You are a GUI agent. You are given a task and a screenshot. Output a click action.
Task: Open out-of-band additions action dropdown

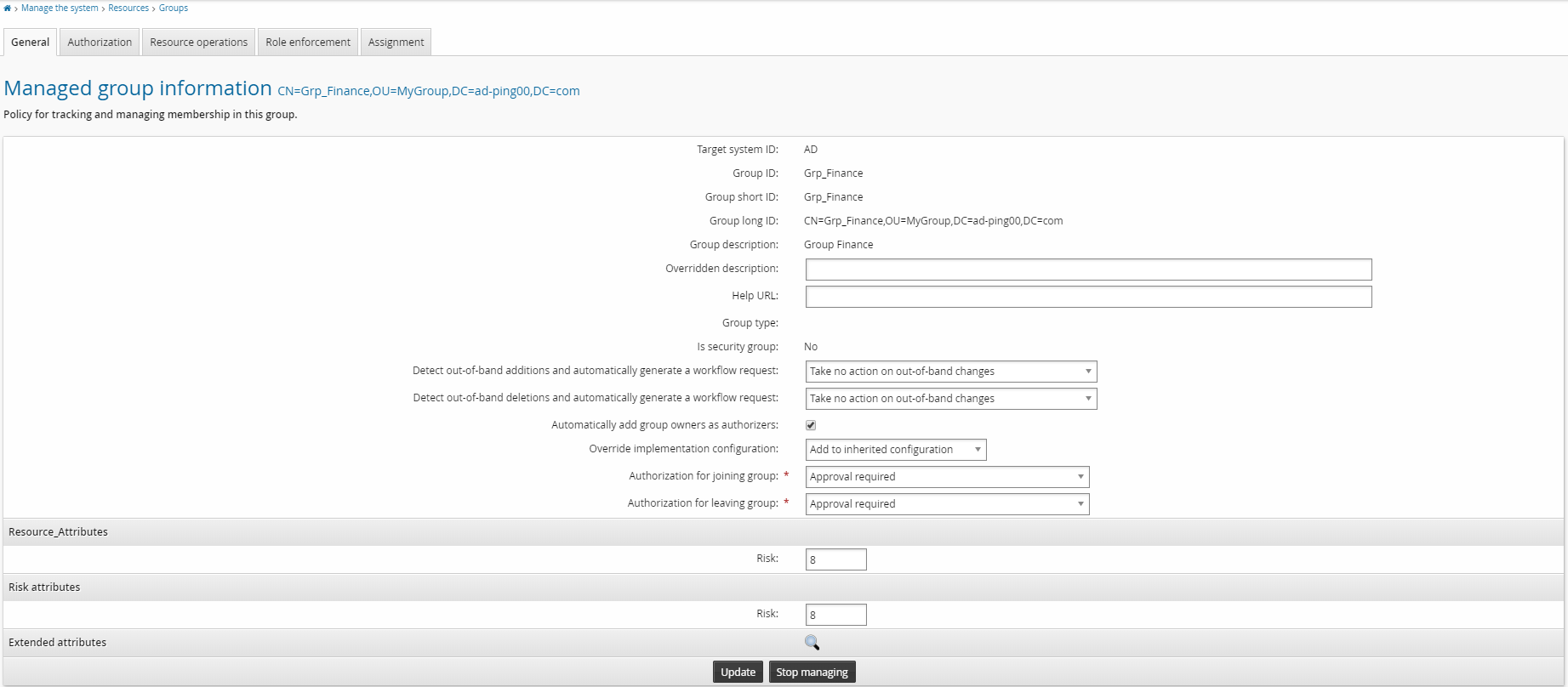(950, 372)
